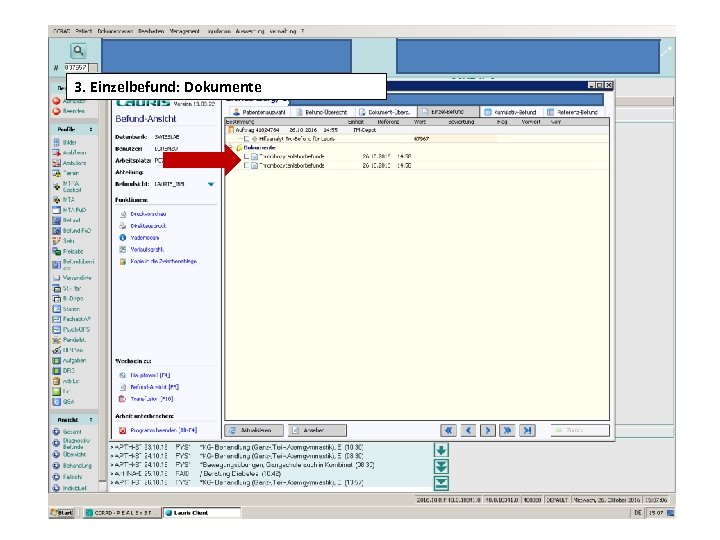Click the Druckvorschau printer icon
The height and width of the screenshot is (540, 720).
pyautogui.click(x=123, y=214)
